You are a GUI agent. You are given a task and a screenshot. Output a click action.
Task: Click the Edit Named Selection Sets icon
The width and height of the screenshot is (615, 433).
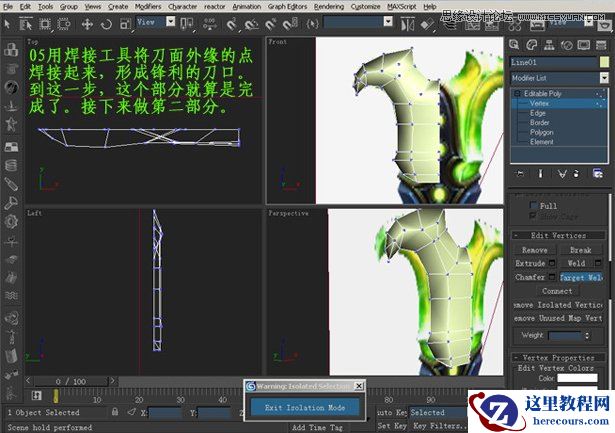(313, 24)
